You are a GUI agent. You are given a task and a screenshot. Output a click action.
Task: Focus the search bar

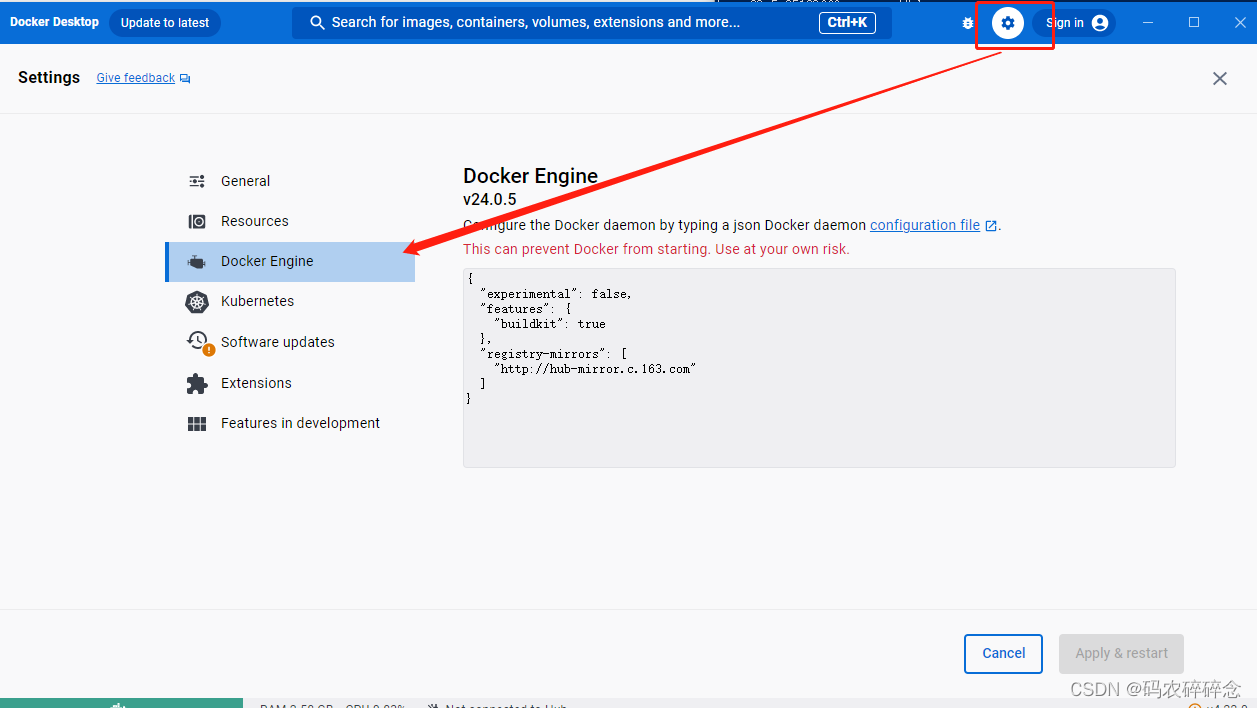592,23
